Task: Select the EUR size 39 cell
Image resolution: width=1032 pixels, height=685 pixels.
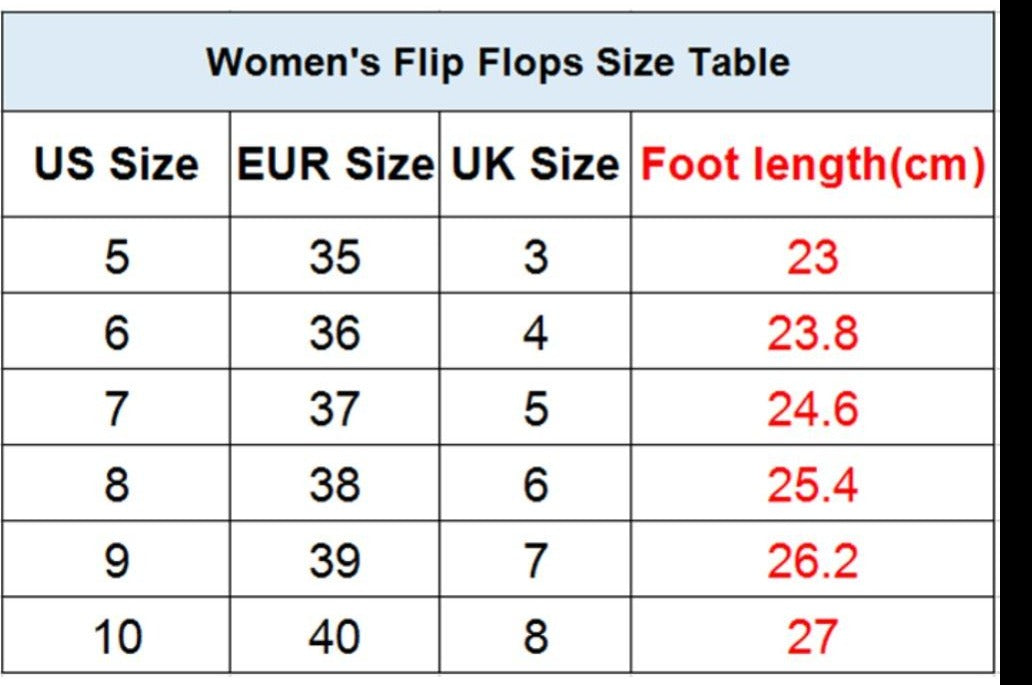Action: [335, 561]
